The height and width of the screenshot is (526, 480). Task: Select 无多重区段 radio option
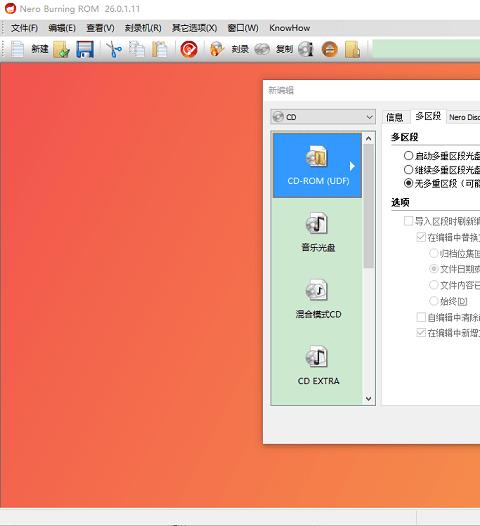click(x=408, y=183)
